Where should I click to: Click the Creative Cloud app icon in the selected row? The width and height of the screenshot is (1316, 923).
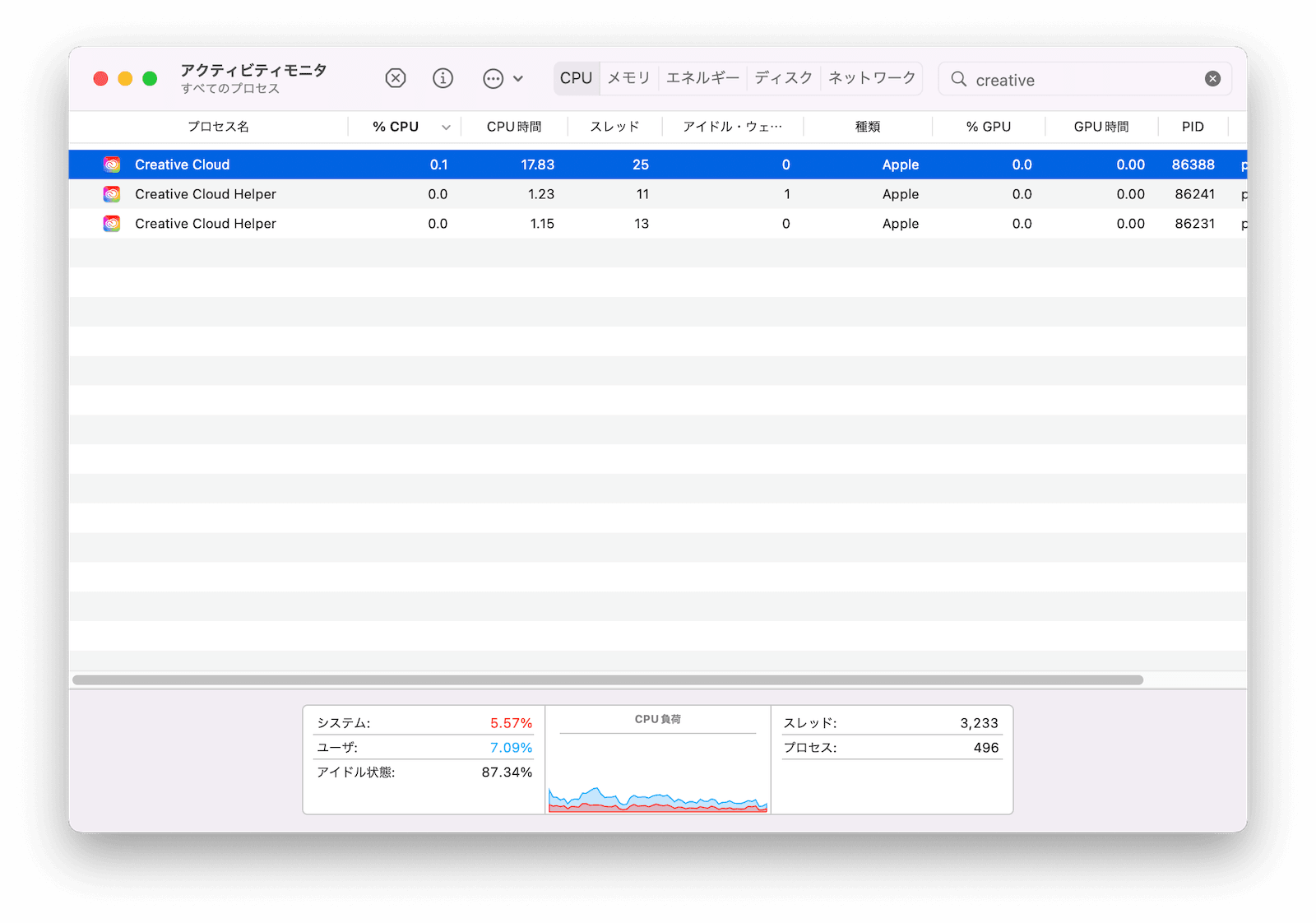(112, 165)
